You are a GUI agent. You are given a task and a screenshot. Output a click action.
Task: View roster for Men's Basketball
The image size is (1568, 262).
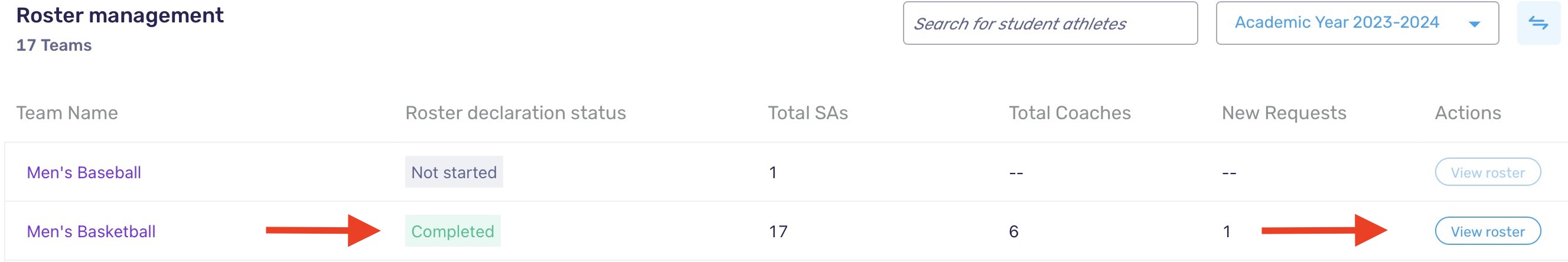(x=1487, y=231)
